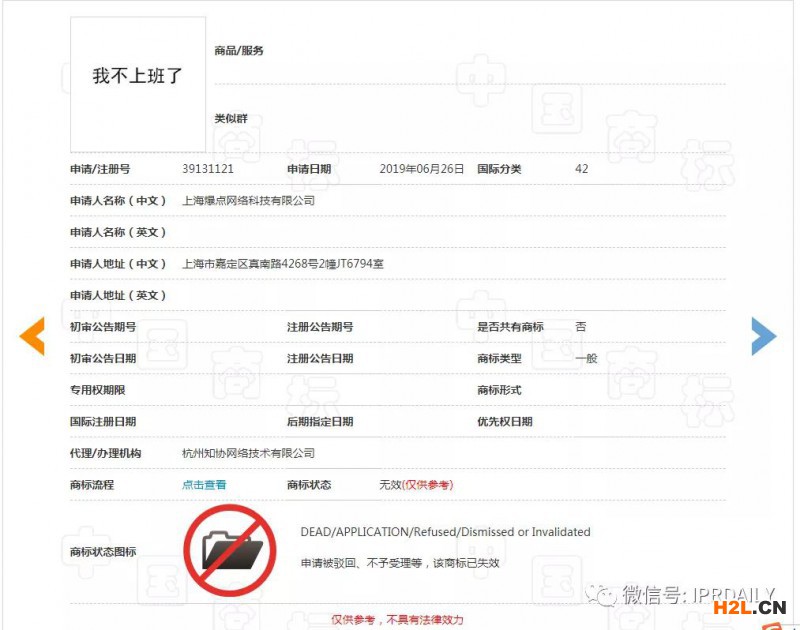Select registration number 39131121
Screen dimensions: 800x630
click(208, 169)
